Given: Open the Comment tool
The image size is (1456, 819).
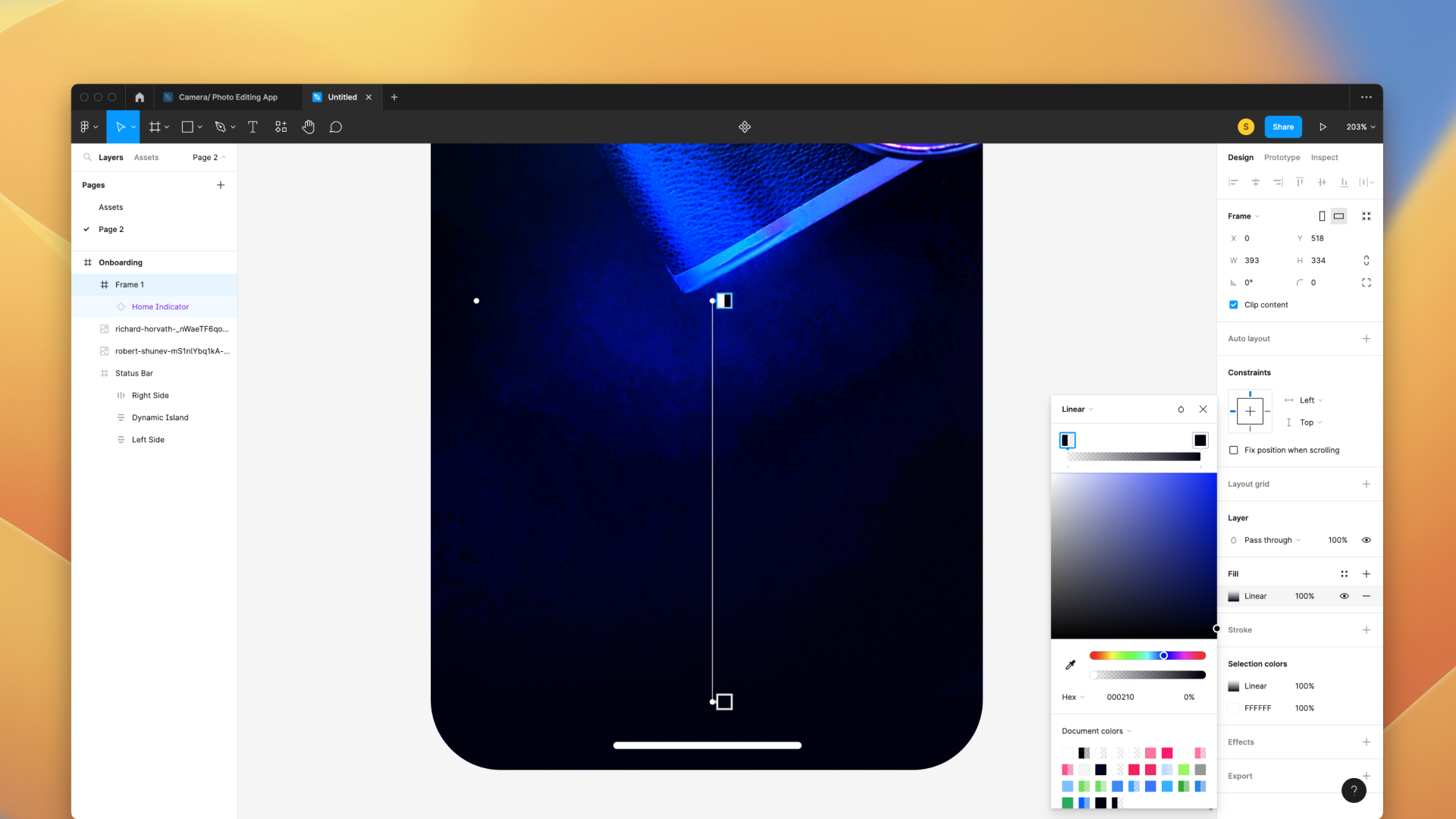Looking at the screenshot, I should point(335,127).
